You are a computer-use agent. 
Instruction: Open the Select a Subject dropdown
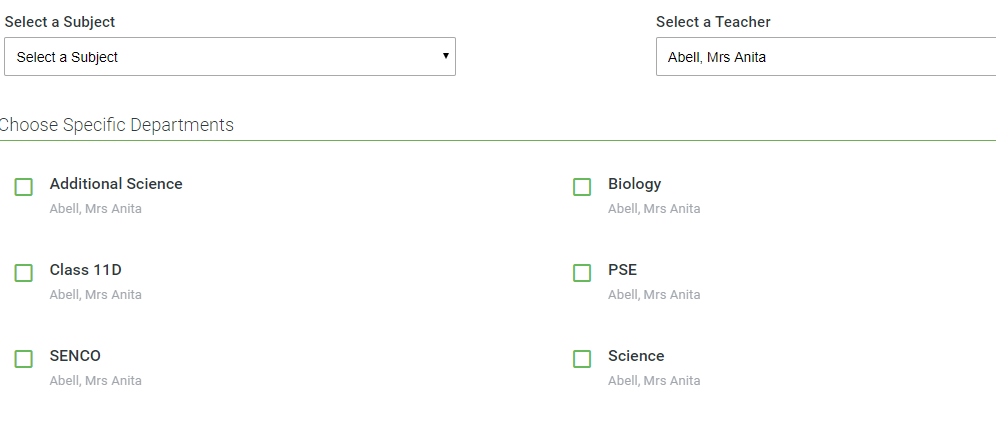229,57
